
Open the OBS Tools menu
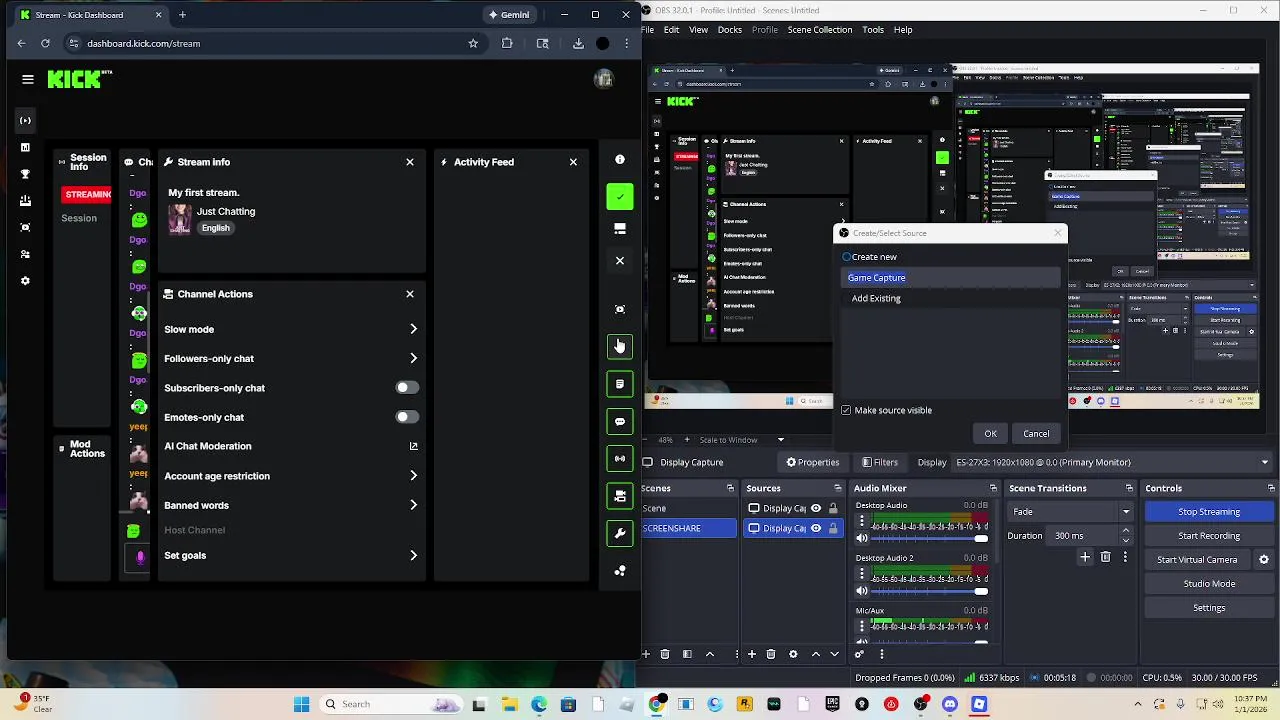click(873, 30)
